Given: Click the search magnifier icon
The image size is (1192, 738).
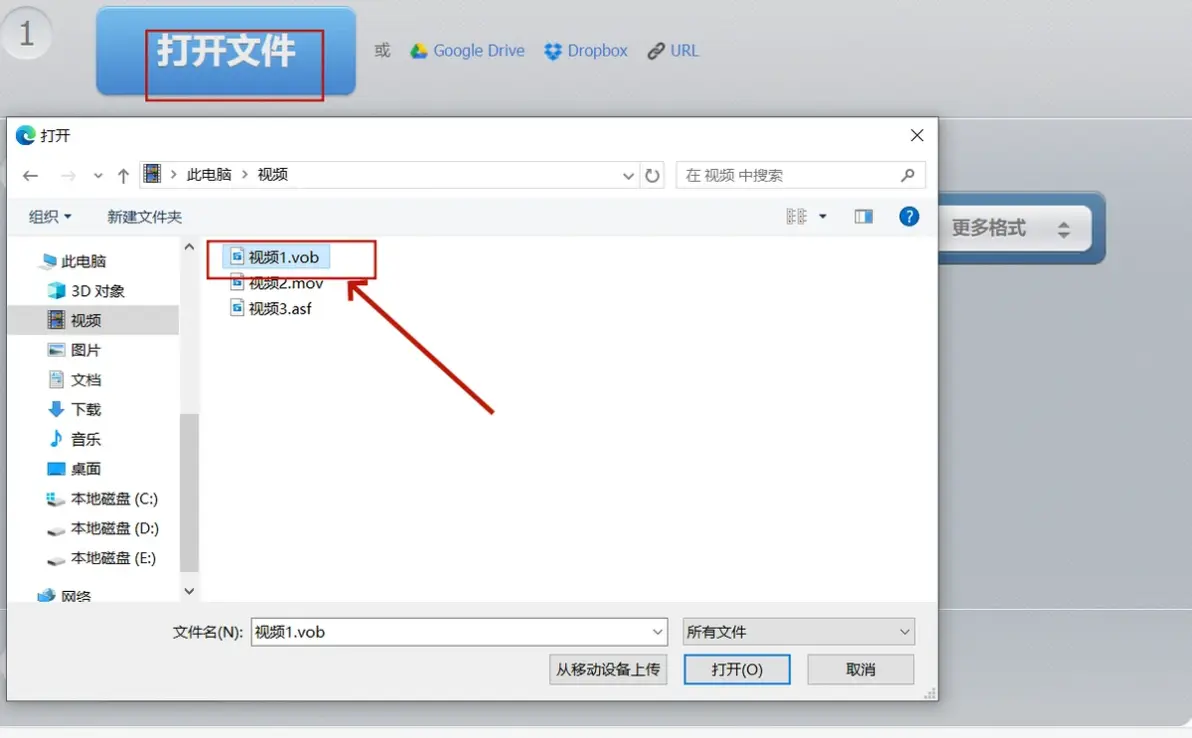Looking at the screenshot, I should (907, 176).
